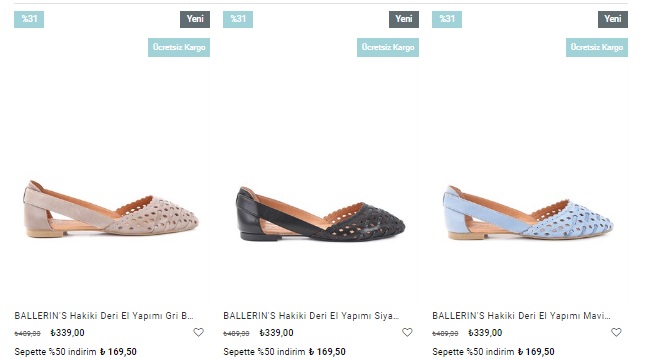Click Sepette %50 indirim text under blue shoe
The width and height of the screenshot is (659, 360).
(x=473, y=352)
